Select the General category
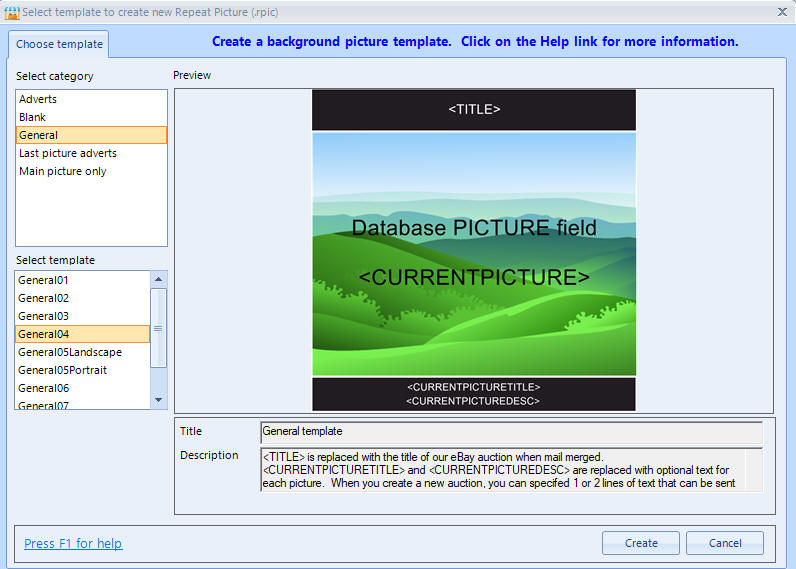This screenshot has height=569, width=796. (x=91, y=135)
